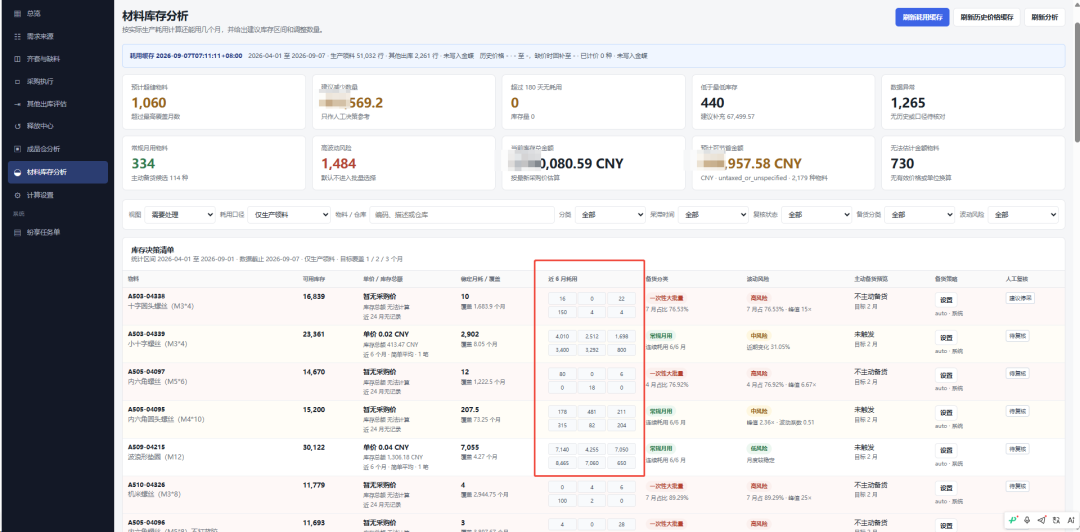The image size is (1080, 532).
Task: Expand the 波动风险 filter dropdown
Action: 1023,215
